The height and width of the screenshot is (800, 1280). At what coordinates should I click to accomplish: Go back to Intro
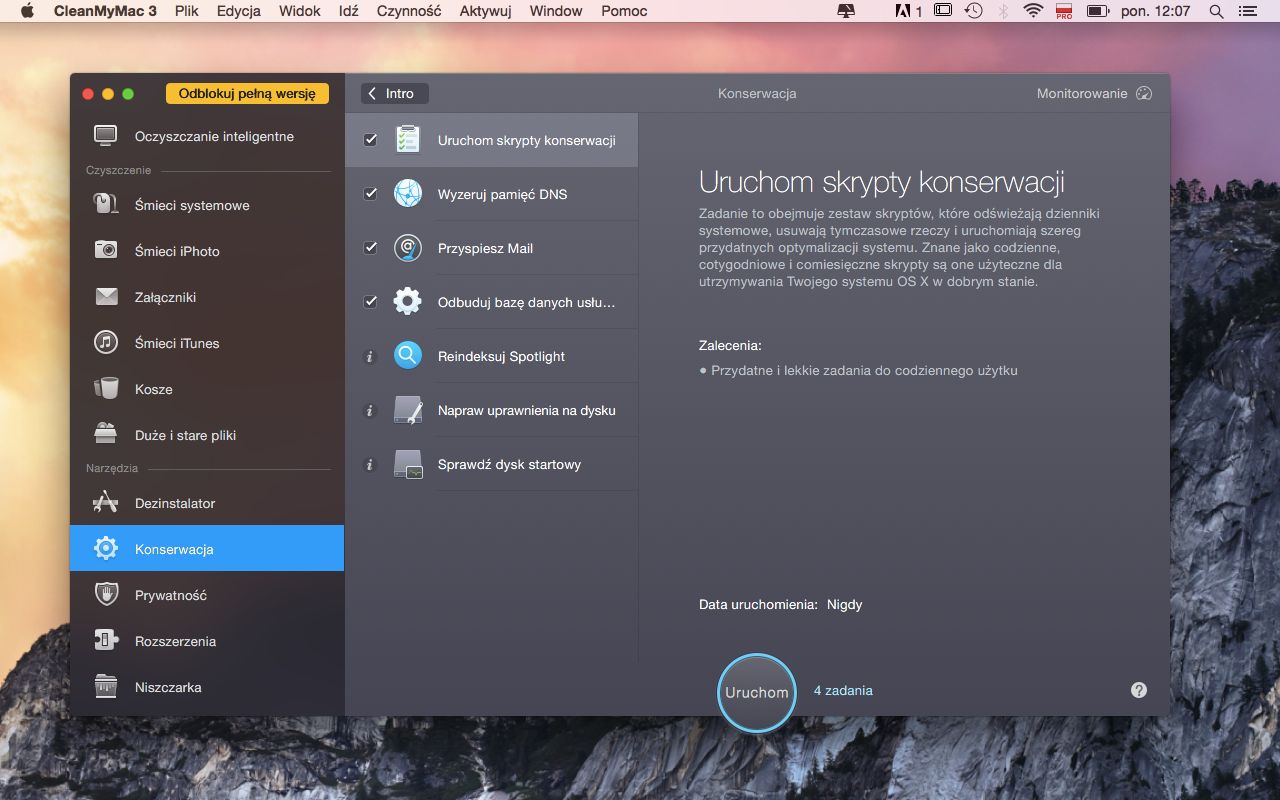pyautogui.click(x=394, y=93)
